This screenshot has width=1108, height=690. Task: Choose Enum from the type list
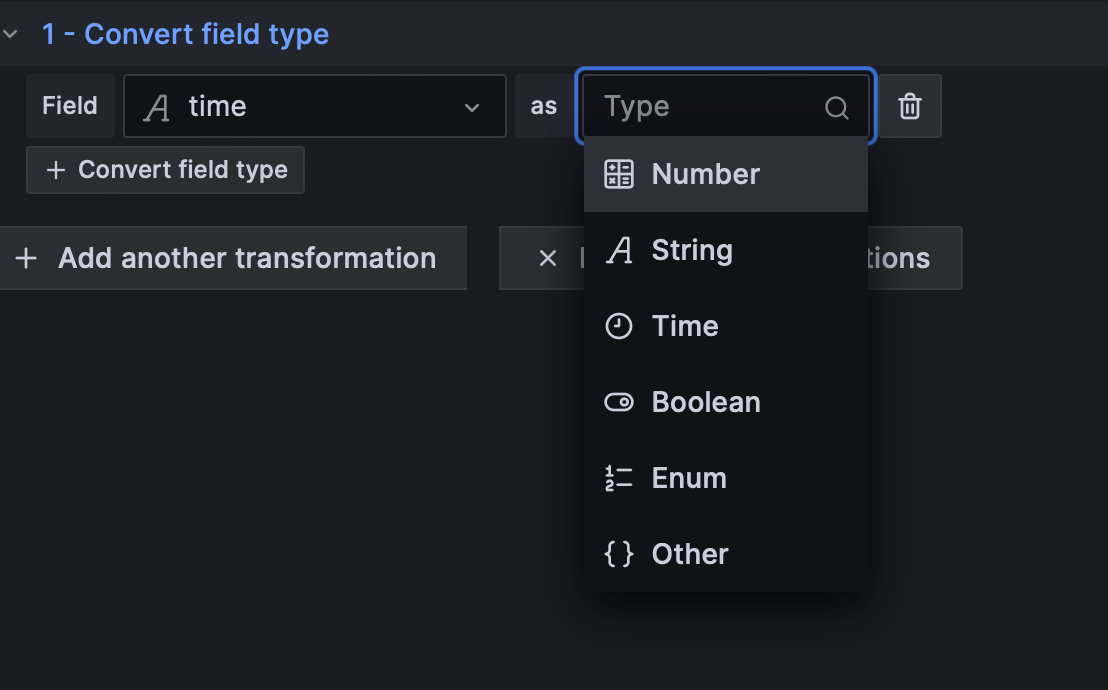pos(689,478)
